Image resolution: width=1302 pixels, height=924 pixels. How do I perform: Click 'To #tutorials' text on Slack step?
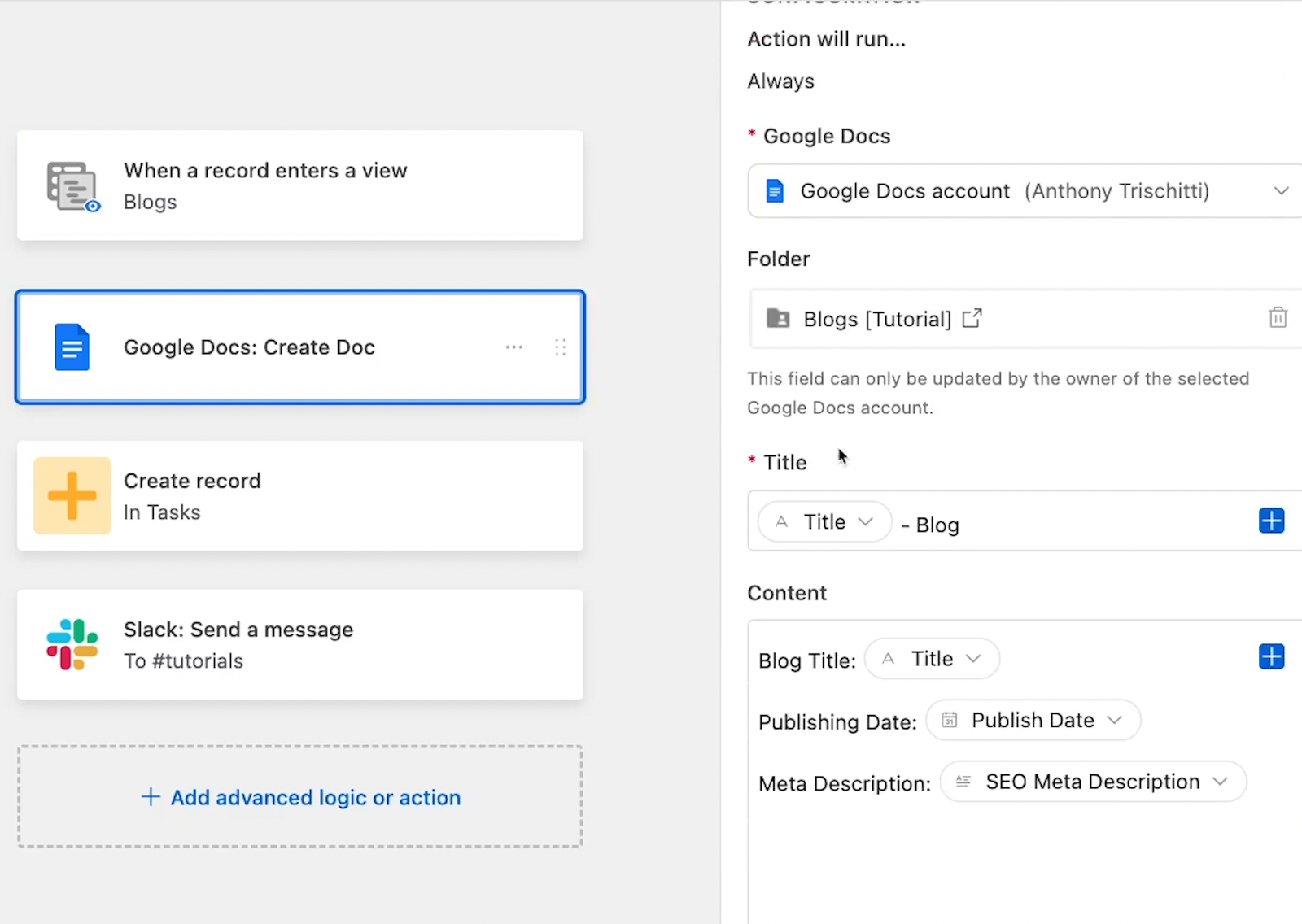click(183, 661)
